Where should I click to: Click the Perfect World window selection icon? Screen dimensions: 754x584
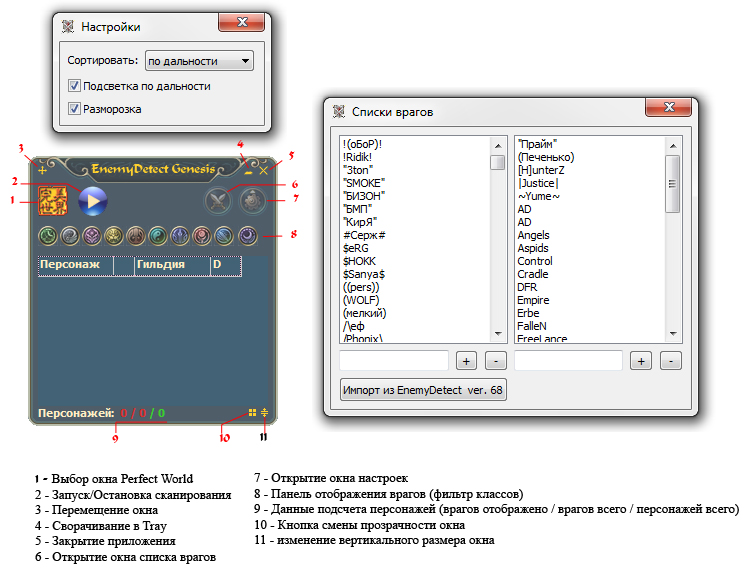pyautogui.click(x=53, y=201)
